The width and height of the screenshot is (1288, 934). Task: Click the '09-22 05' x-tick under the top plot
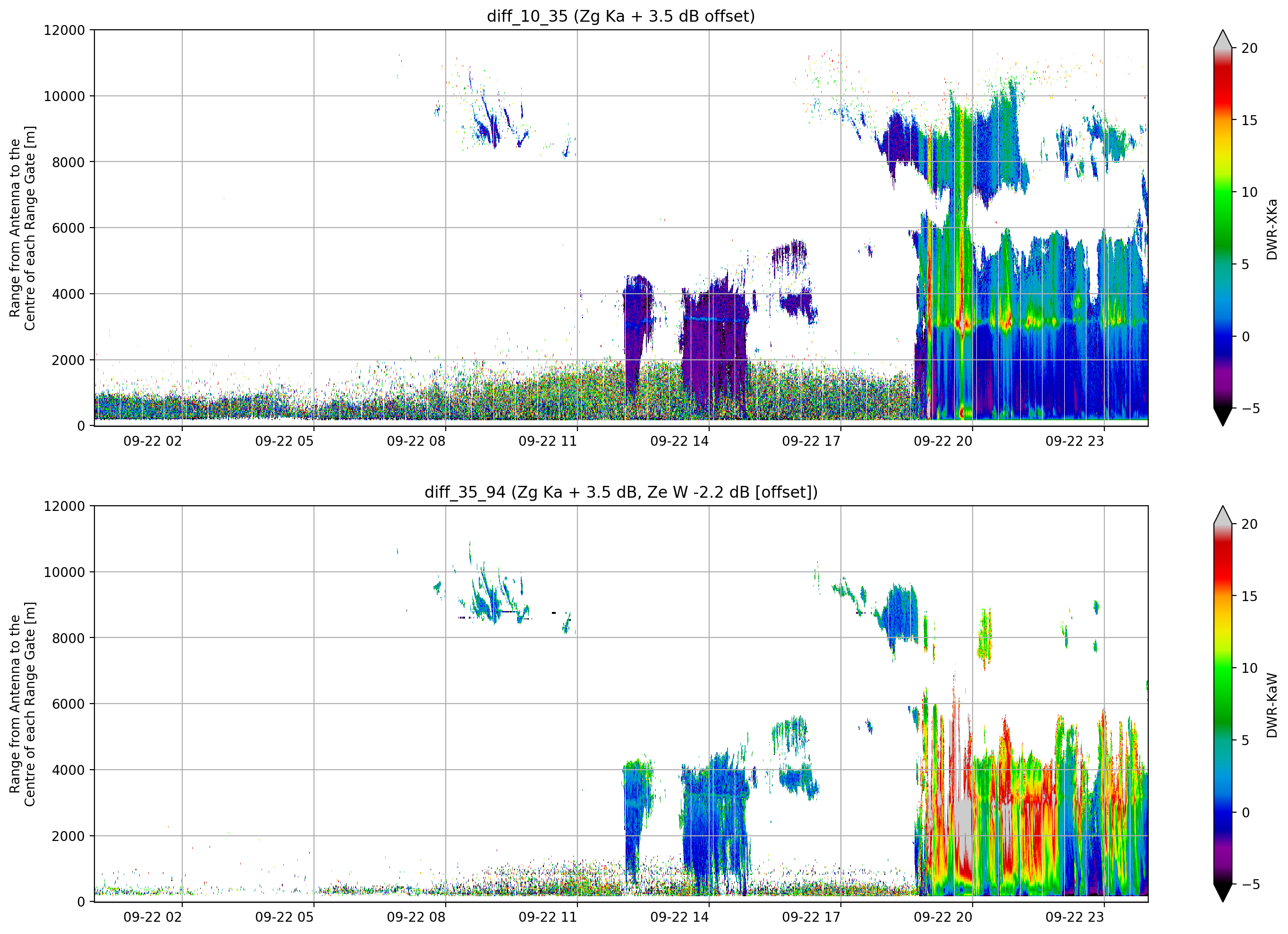tap(285, 441)
